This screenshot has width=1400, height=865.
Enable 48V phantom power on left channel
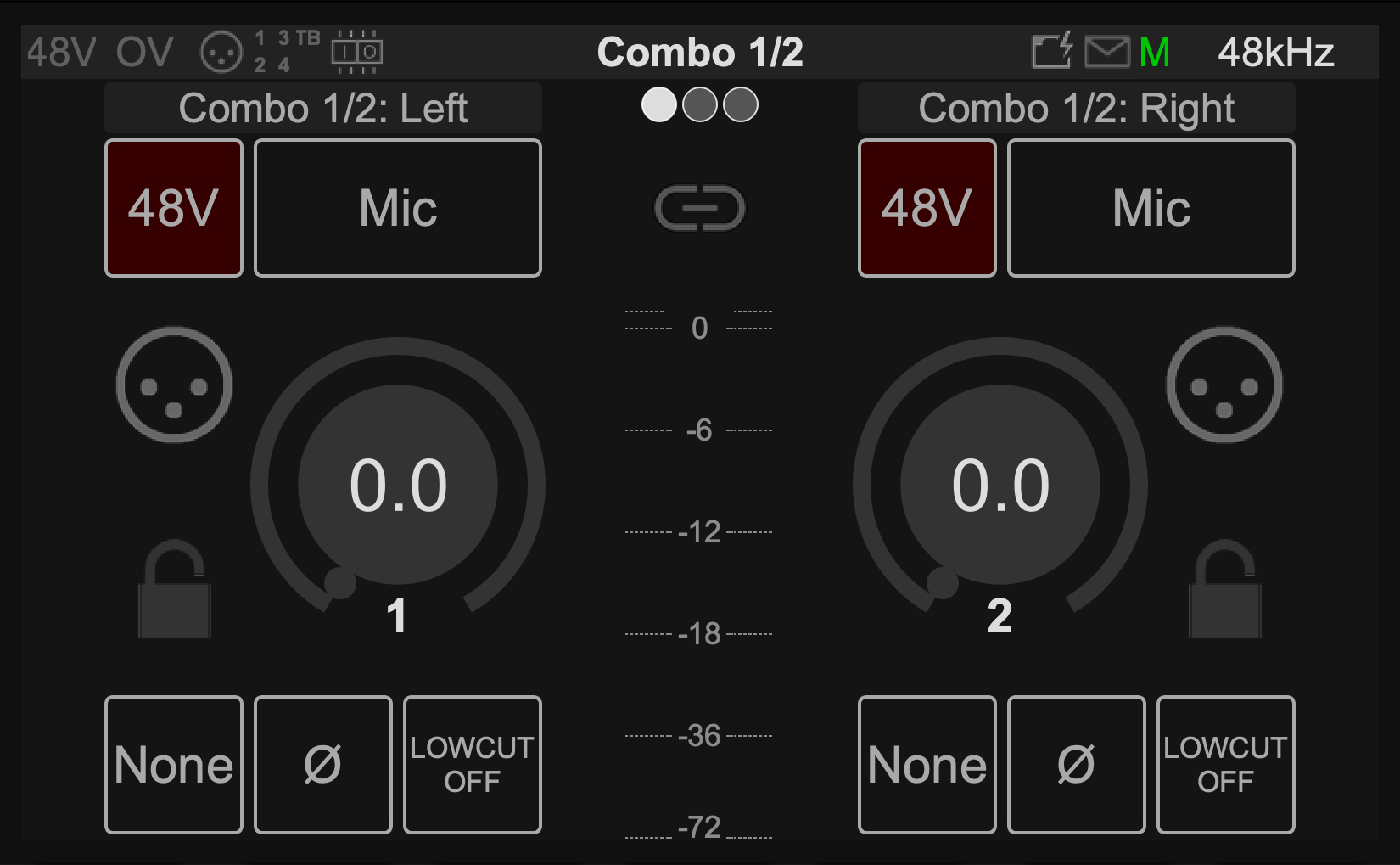tap(174, 209)
